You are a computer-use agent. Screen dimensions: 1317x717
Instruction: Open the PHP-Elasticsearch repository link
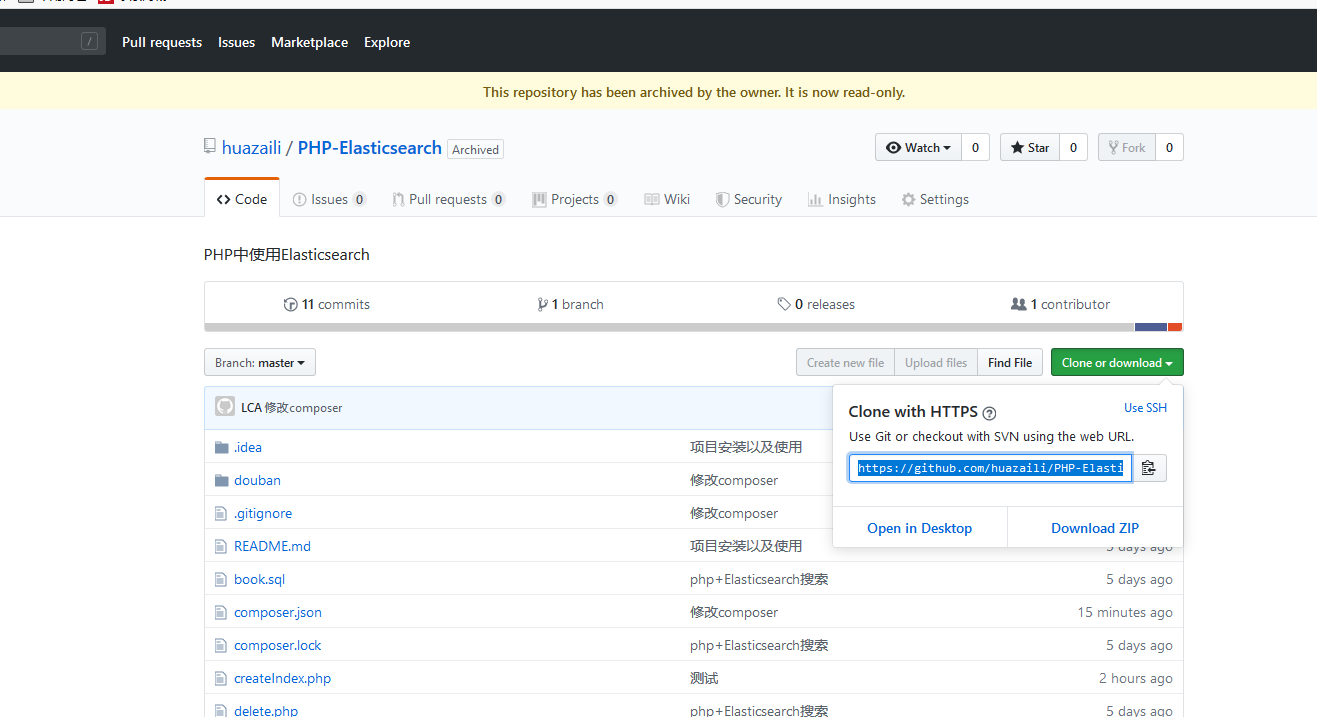tap(370, 148)
